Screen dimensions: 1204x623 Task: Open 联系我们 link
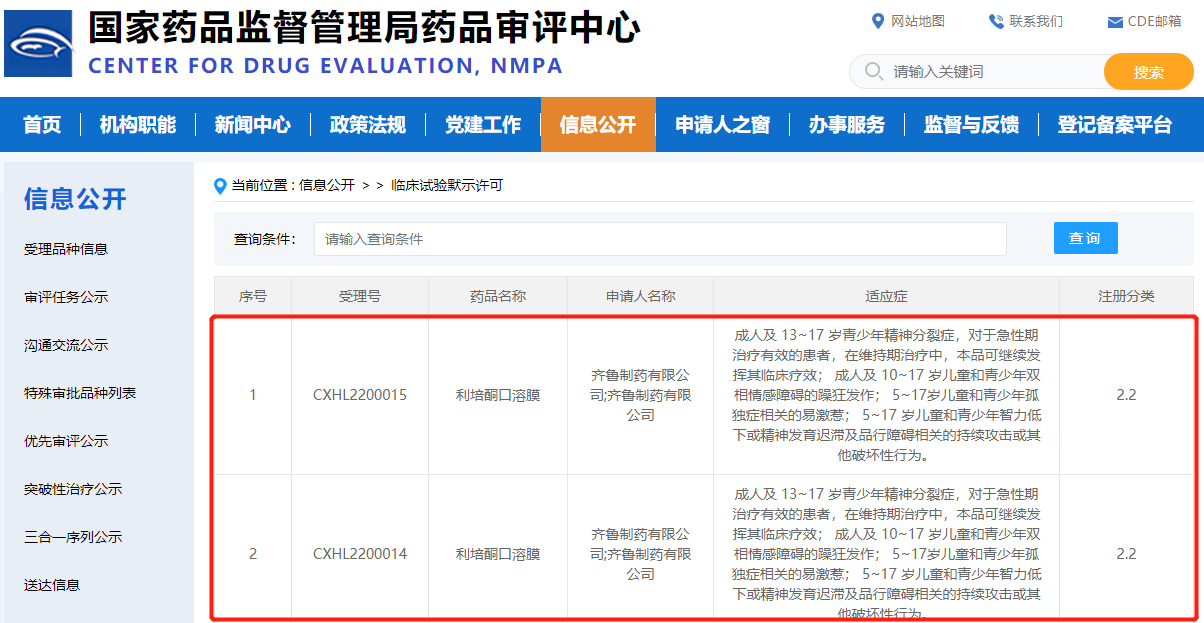click(x=1036, y=21)
